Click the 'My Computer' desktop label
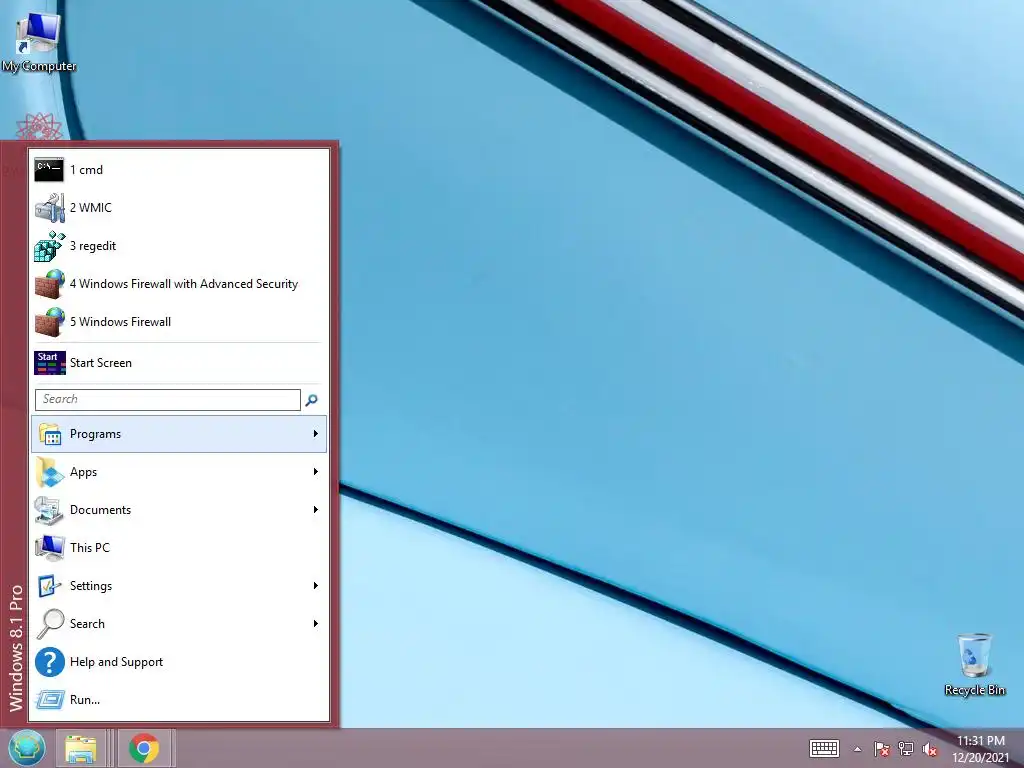Viewport: 1024px width, 768px height. point(39,66)
